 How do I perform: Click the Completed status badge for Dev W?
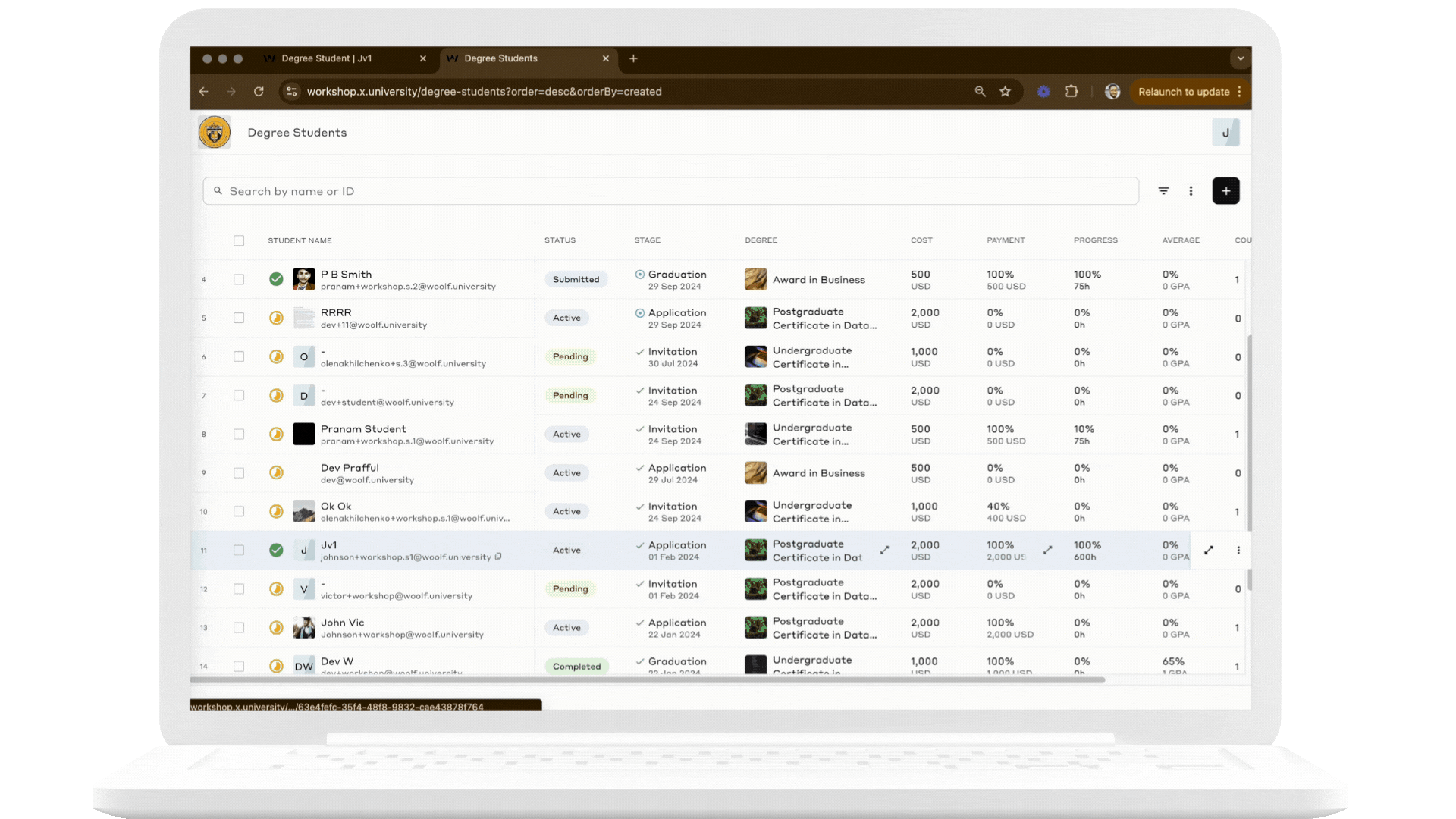(576, 667)
